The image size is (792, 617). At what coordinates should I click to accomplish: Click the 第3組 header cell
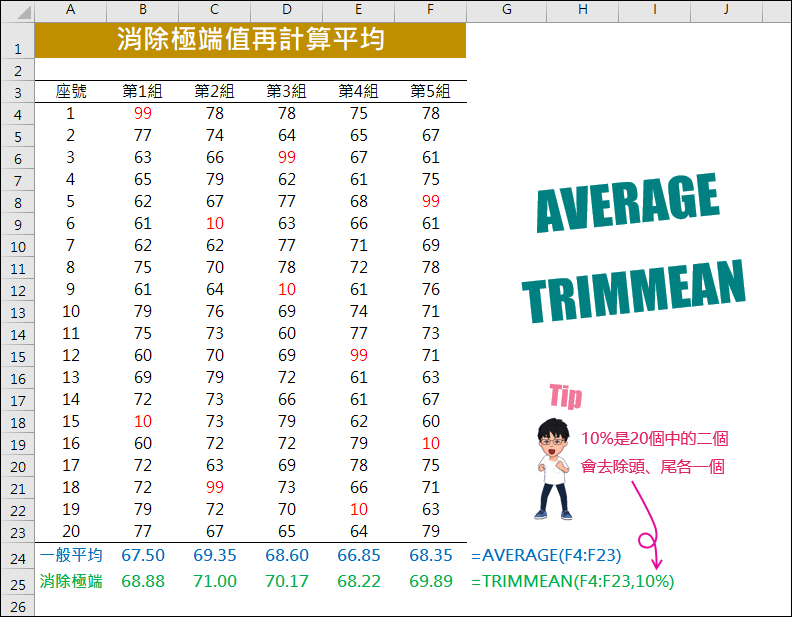286,91
